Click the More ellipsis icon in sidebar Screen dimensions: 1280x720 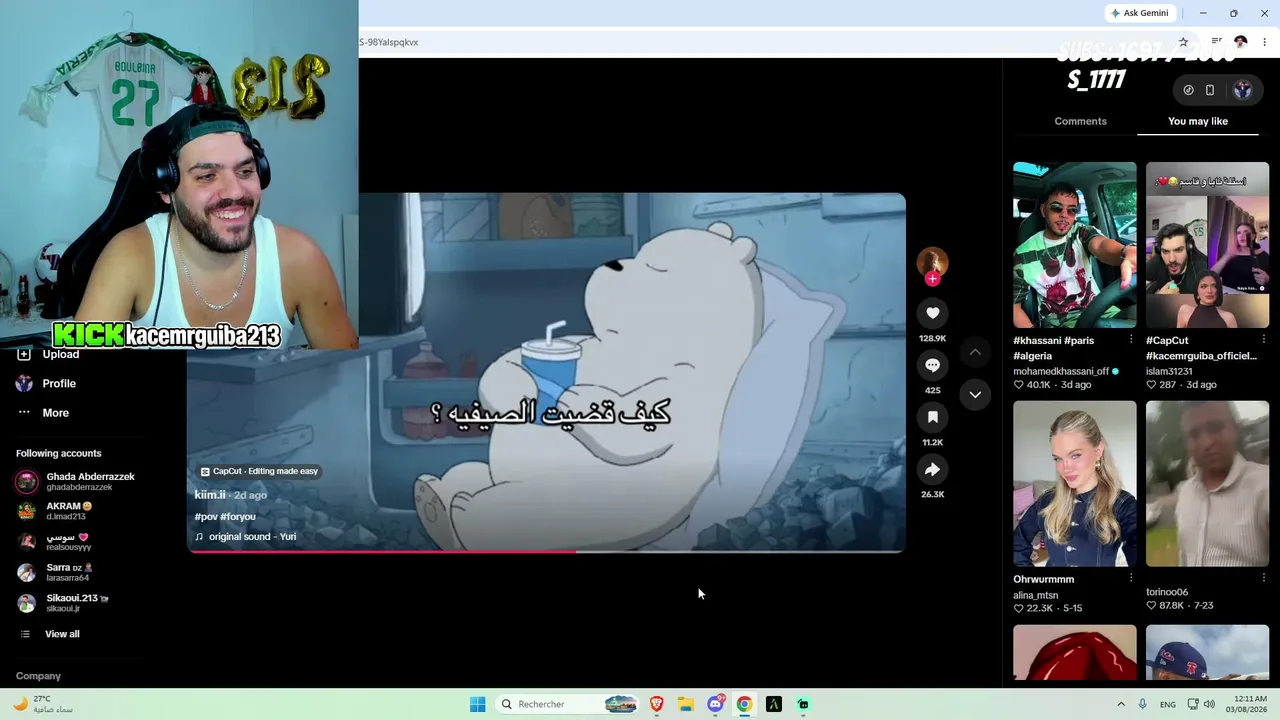click(24, 412)
